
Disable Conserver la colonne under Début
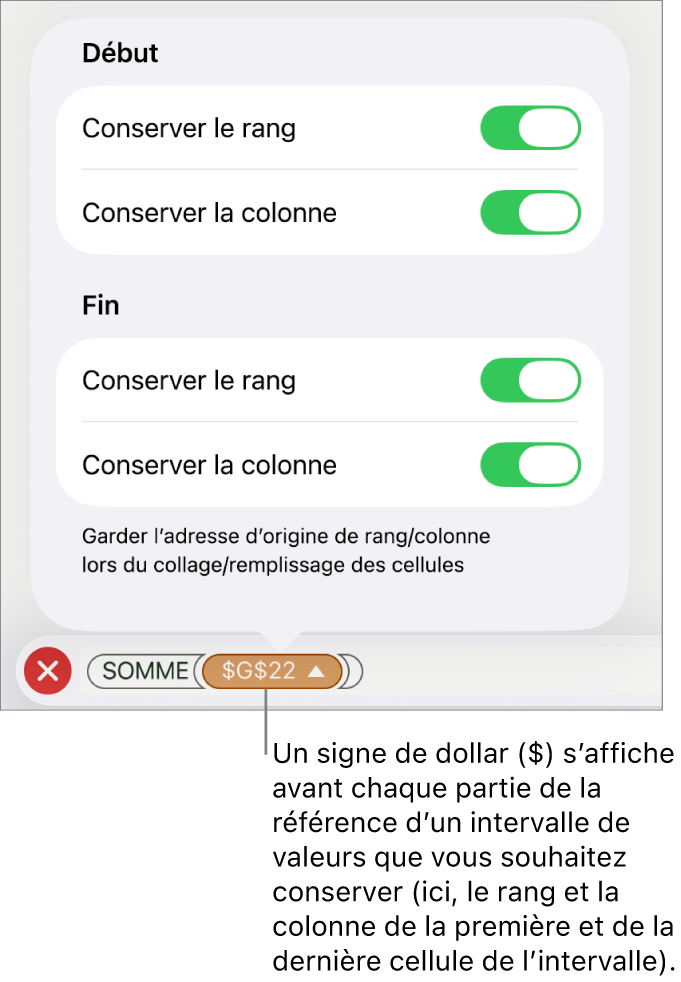[530, 213]
